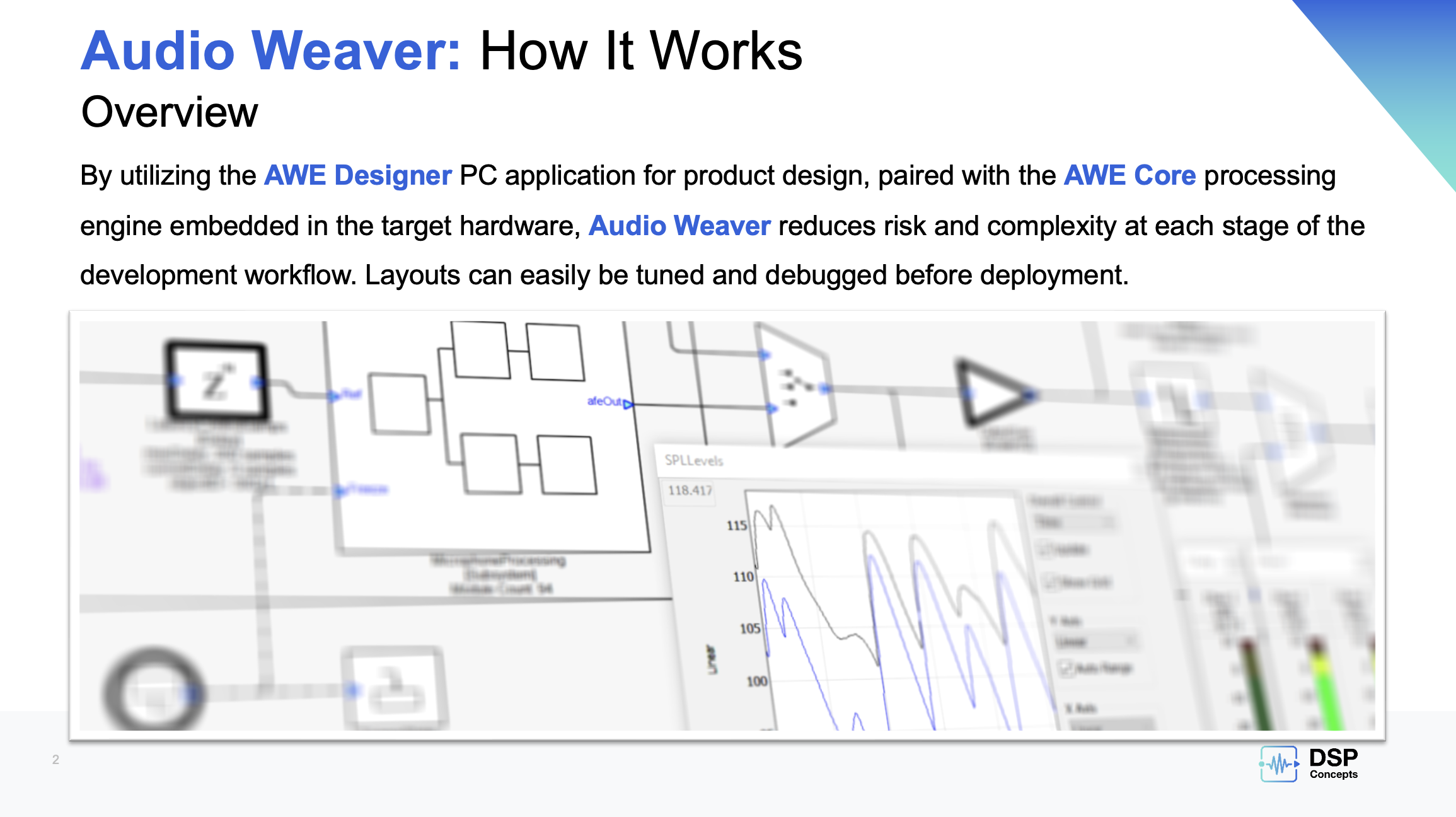Screen dimensions: 1456x817
Task: Click the 'Audio Weaver:' title heading
Action: [x=272, y=50]
